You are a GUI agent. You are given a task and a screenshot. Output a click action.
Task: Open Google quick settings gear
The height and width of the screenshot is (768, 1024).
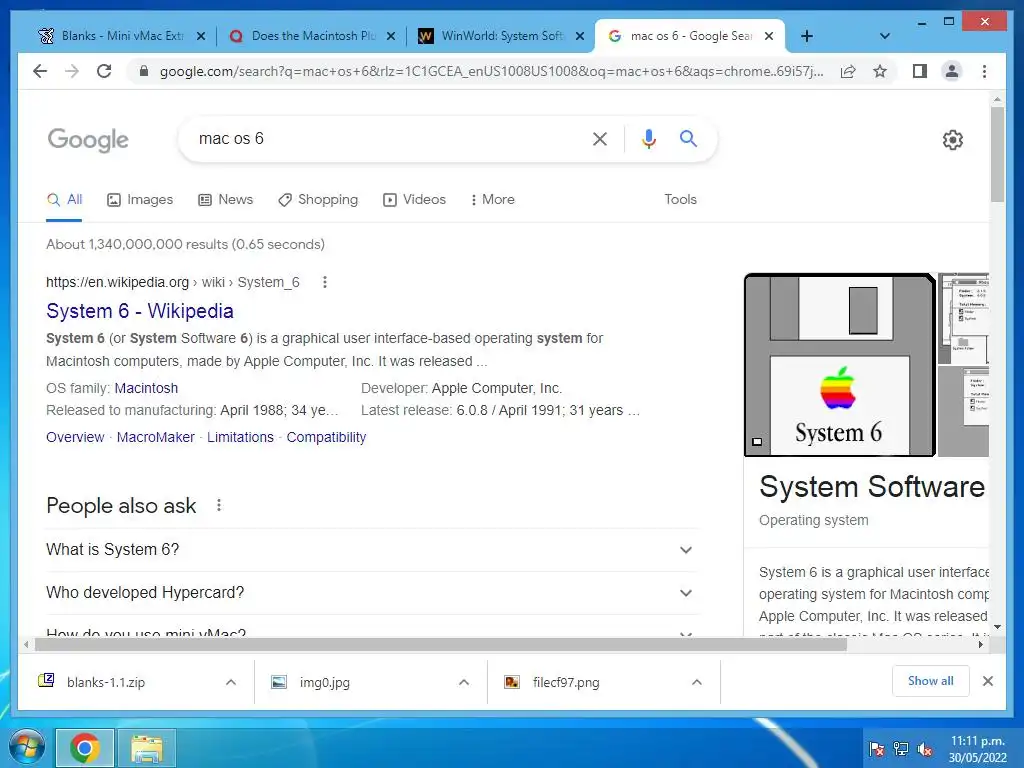[953, 140]
